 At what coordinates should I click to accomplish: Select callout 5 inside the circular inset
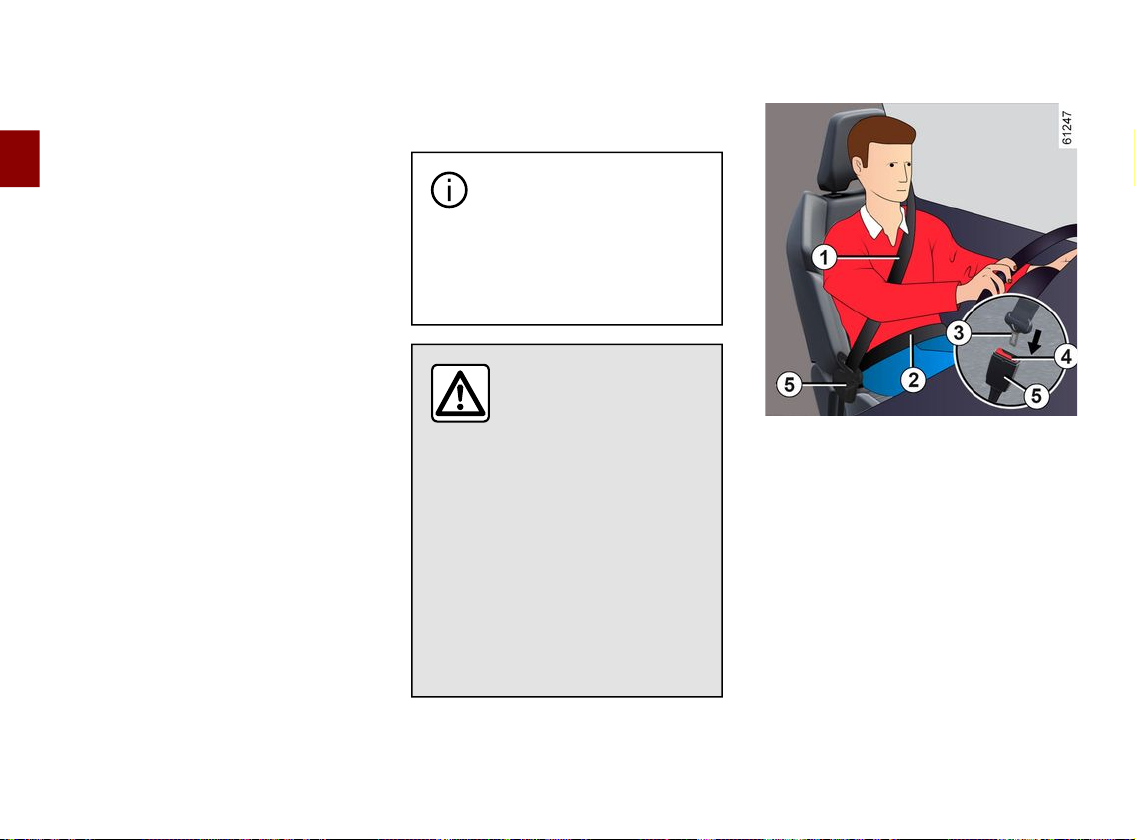coord(1036,395)
